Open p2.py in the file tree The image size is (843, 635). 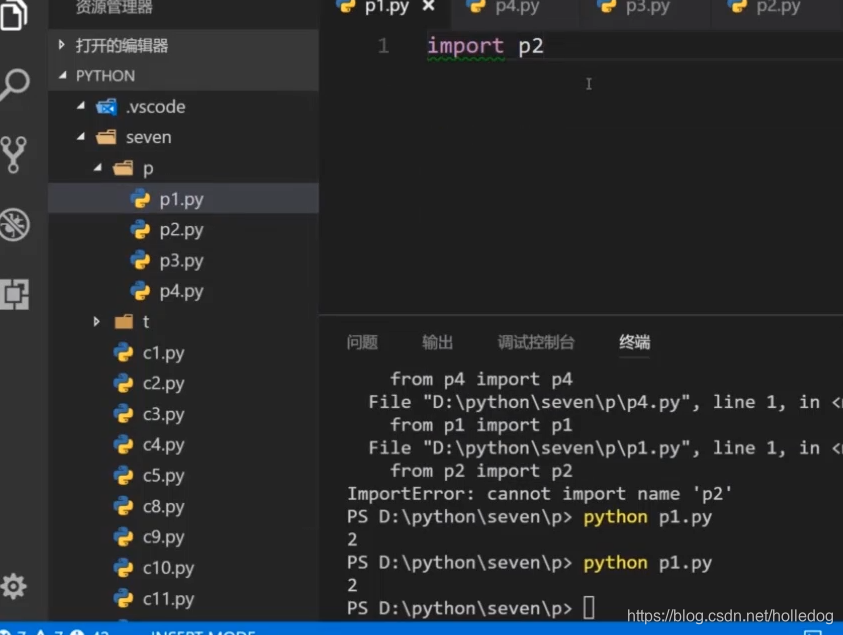pyautogui.click(x=181, y=230)
